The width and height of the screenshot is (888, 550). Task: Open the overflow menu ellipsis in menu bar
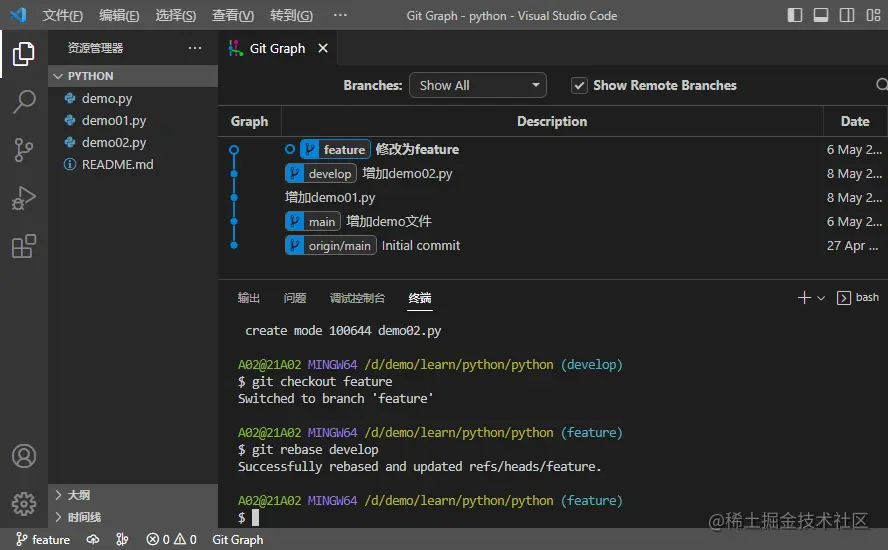(340, 15)
